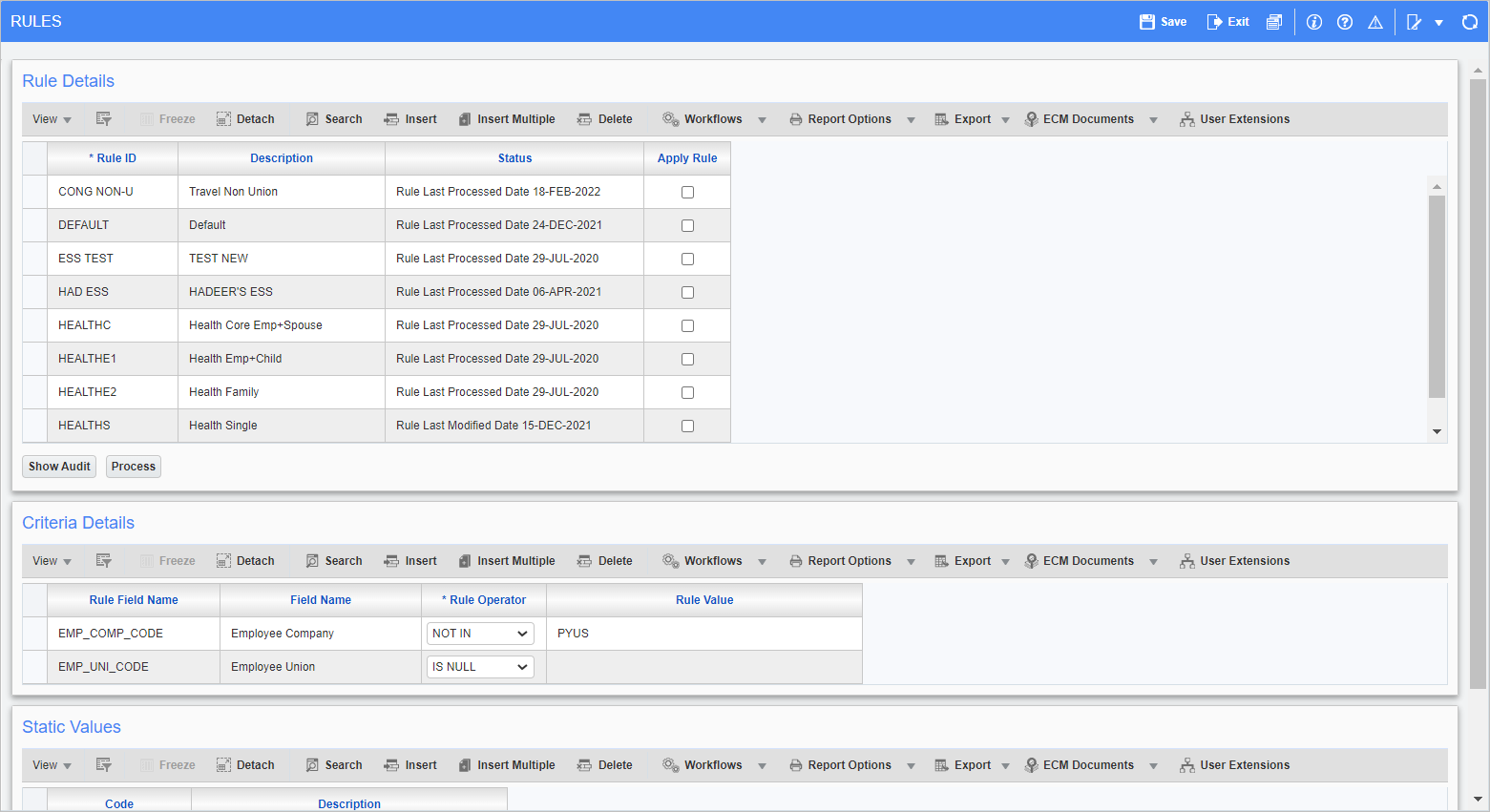
Task: Click the warning triangle icon in header
Action: click(1375, 22)
